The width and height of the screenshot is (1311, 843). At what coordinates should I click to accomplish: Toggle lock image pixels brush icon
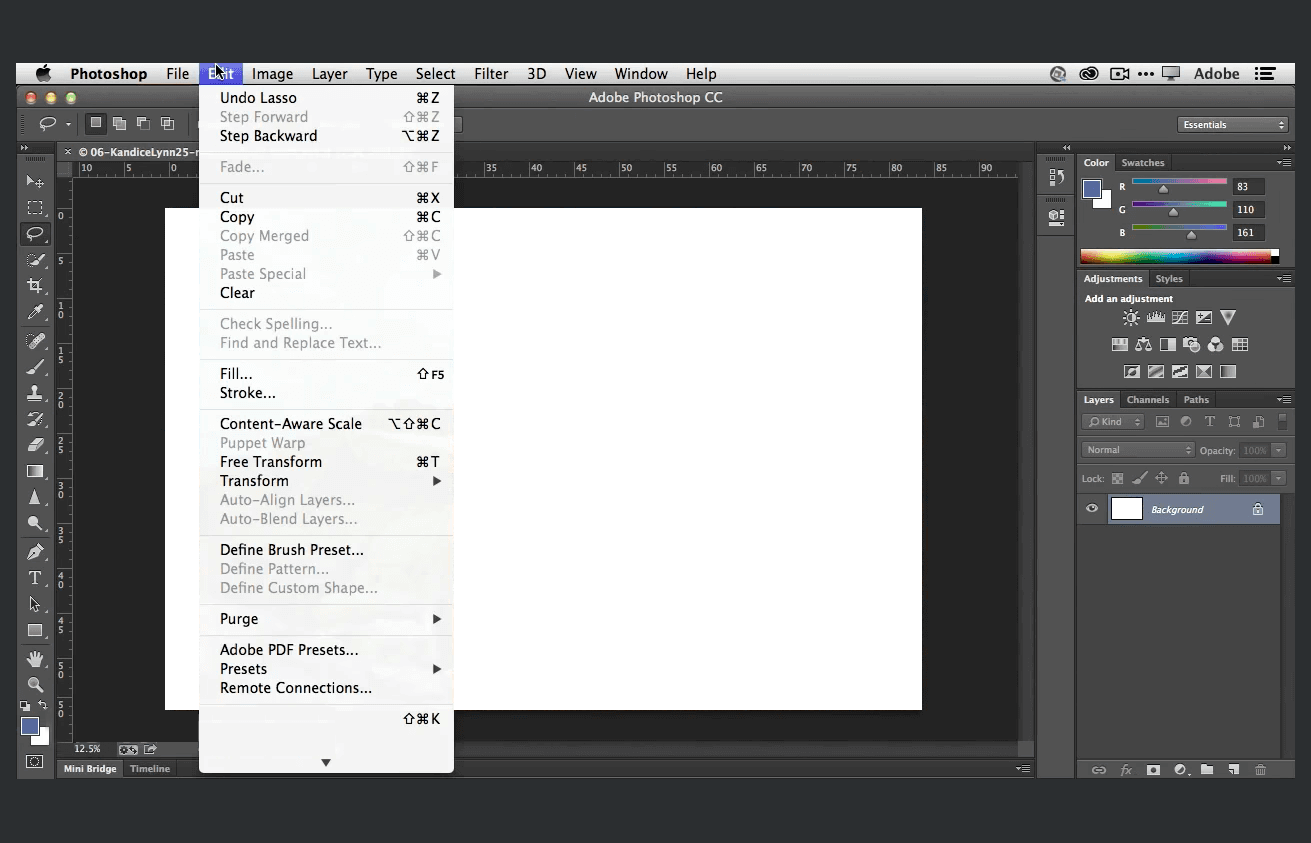click(1140, 479)
